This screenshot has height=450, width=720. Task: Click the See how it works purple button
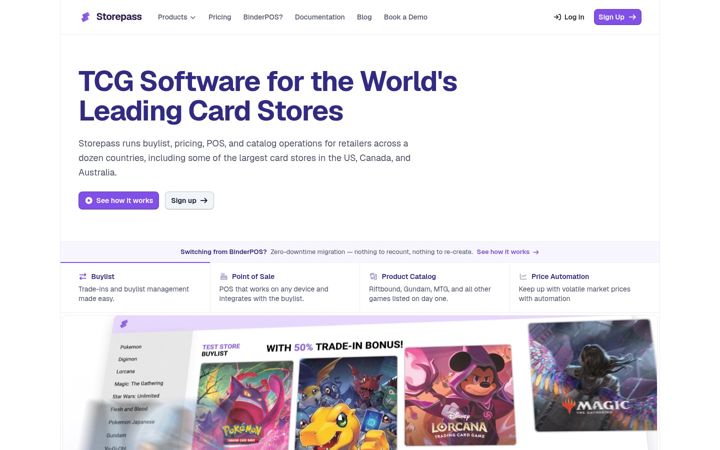click(x=118, y=201)
